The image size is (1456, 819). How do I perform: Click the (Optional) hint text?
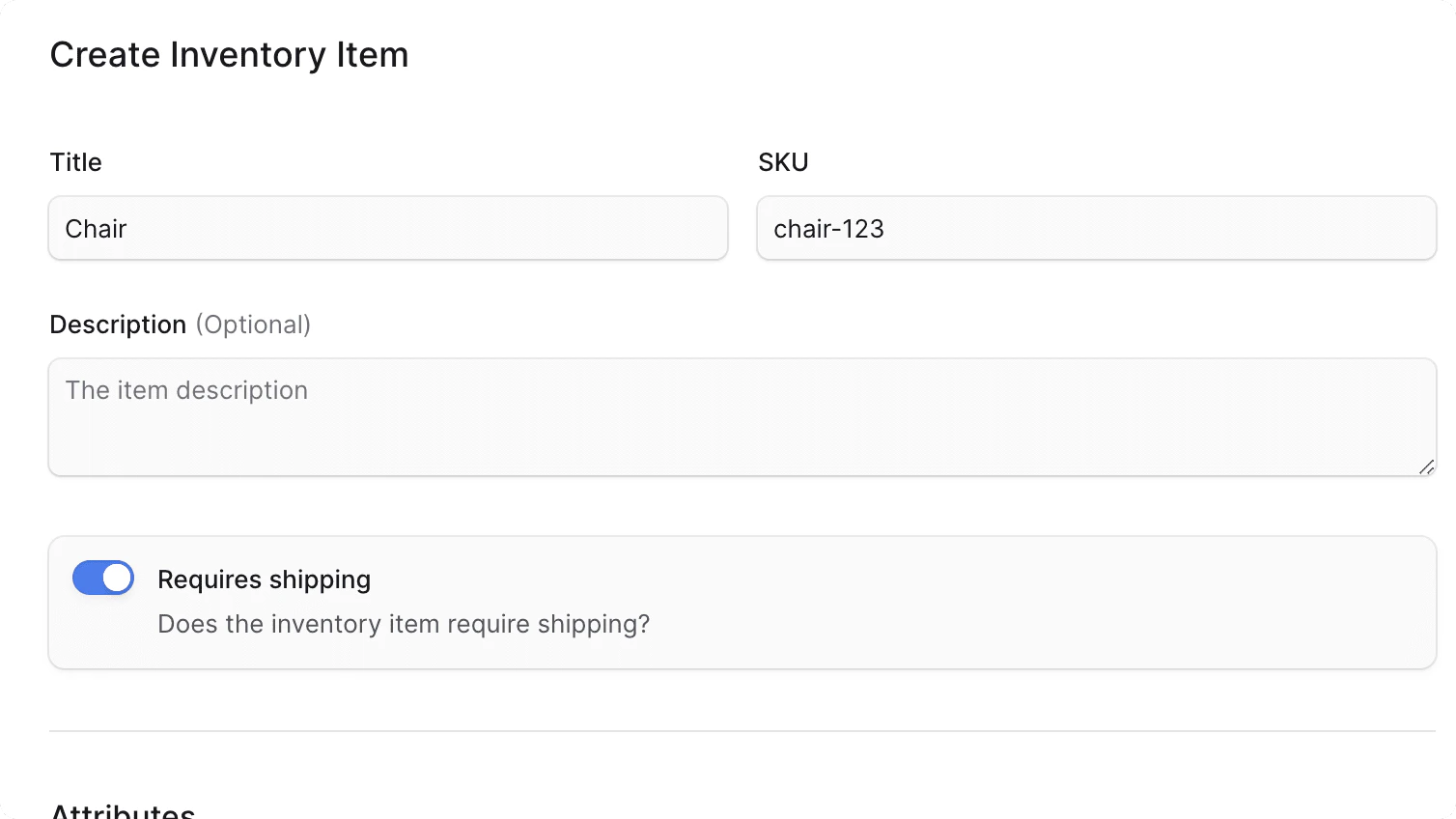(253, 325)
